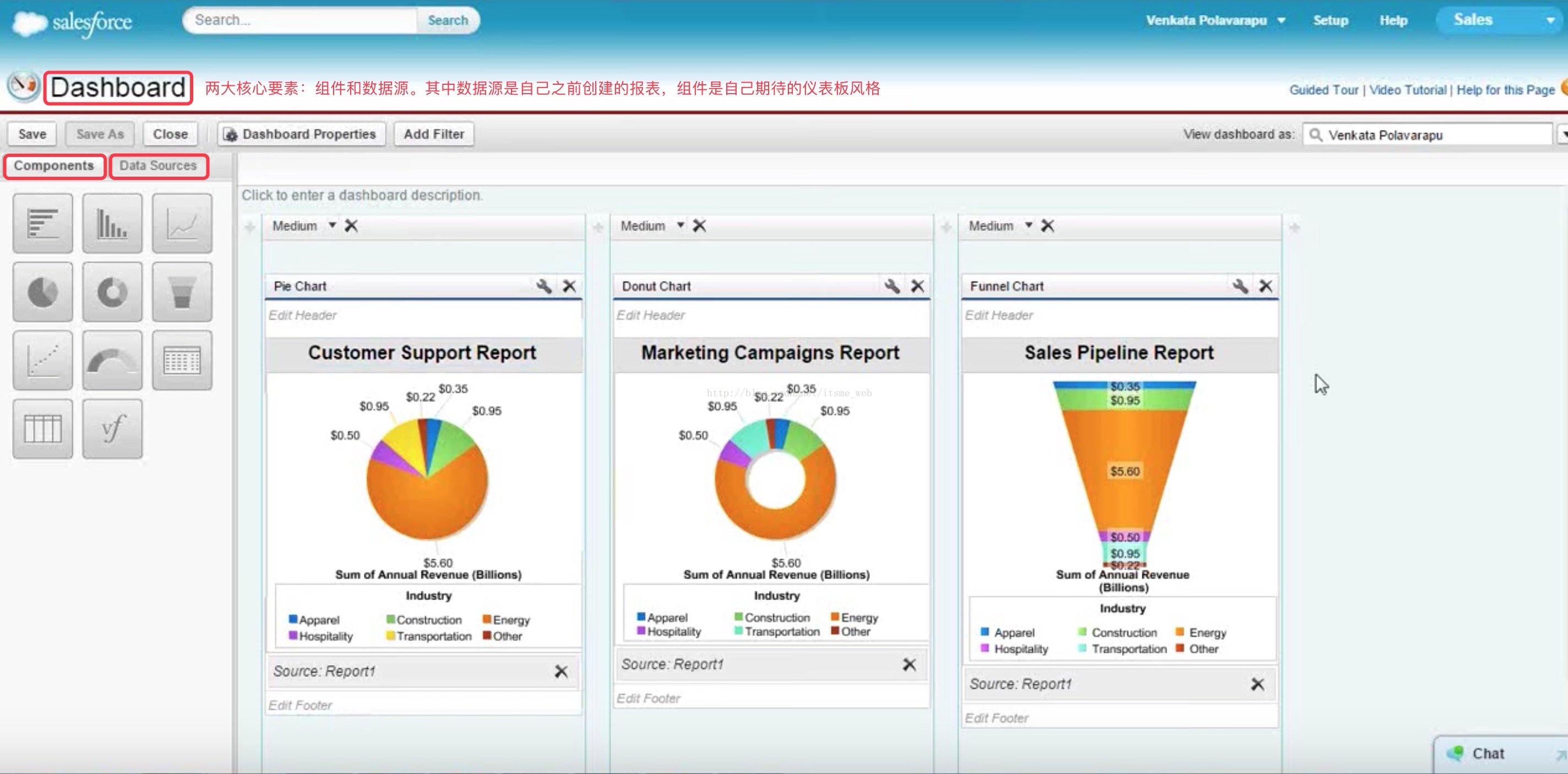
Task: Pick the line chart component
Action: (182, 224)
